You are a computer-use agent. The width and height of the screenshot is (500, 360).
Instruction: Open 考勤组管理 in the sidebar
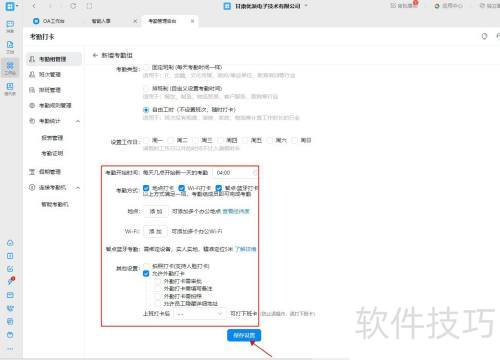tap(54, 59)
